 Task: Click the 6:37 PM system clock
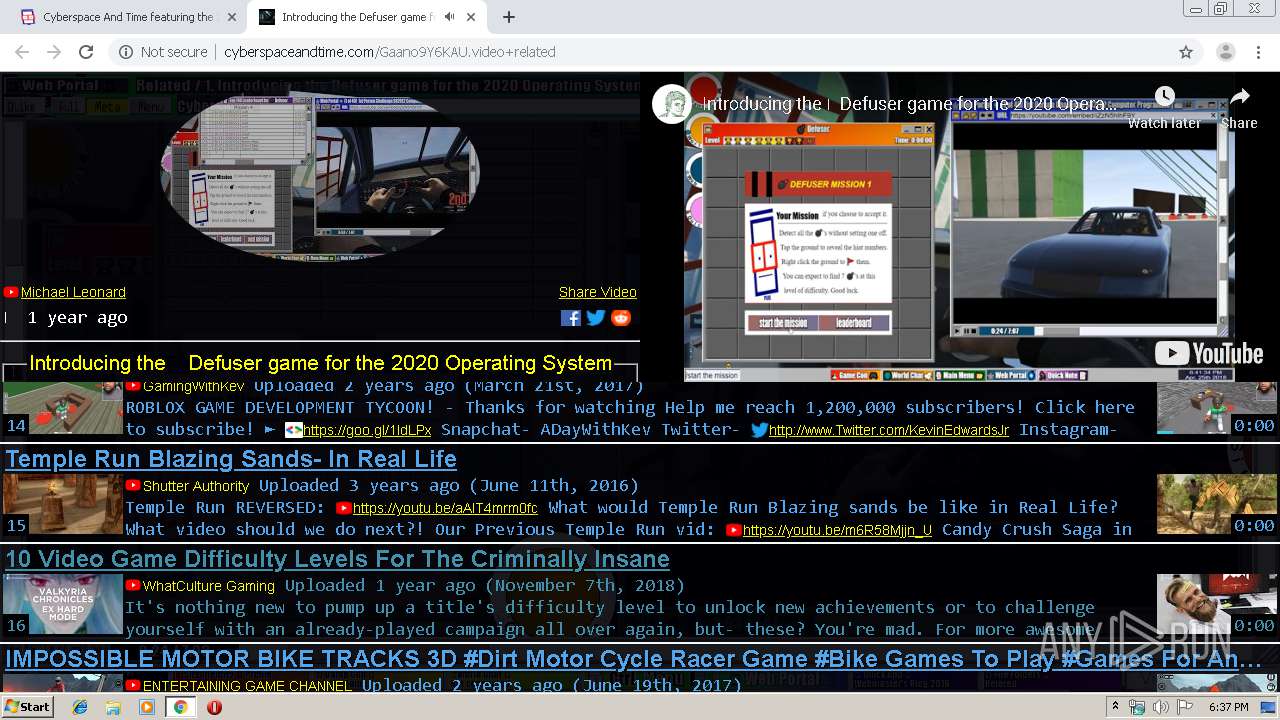1228,707
